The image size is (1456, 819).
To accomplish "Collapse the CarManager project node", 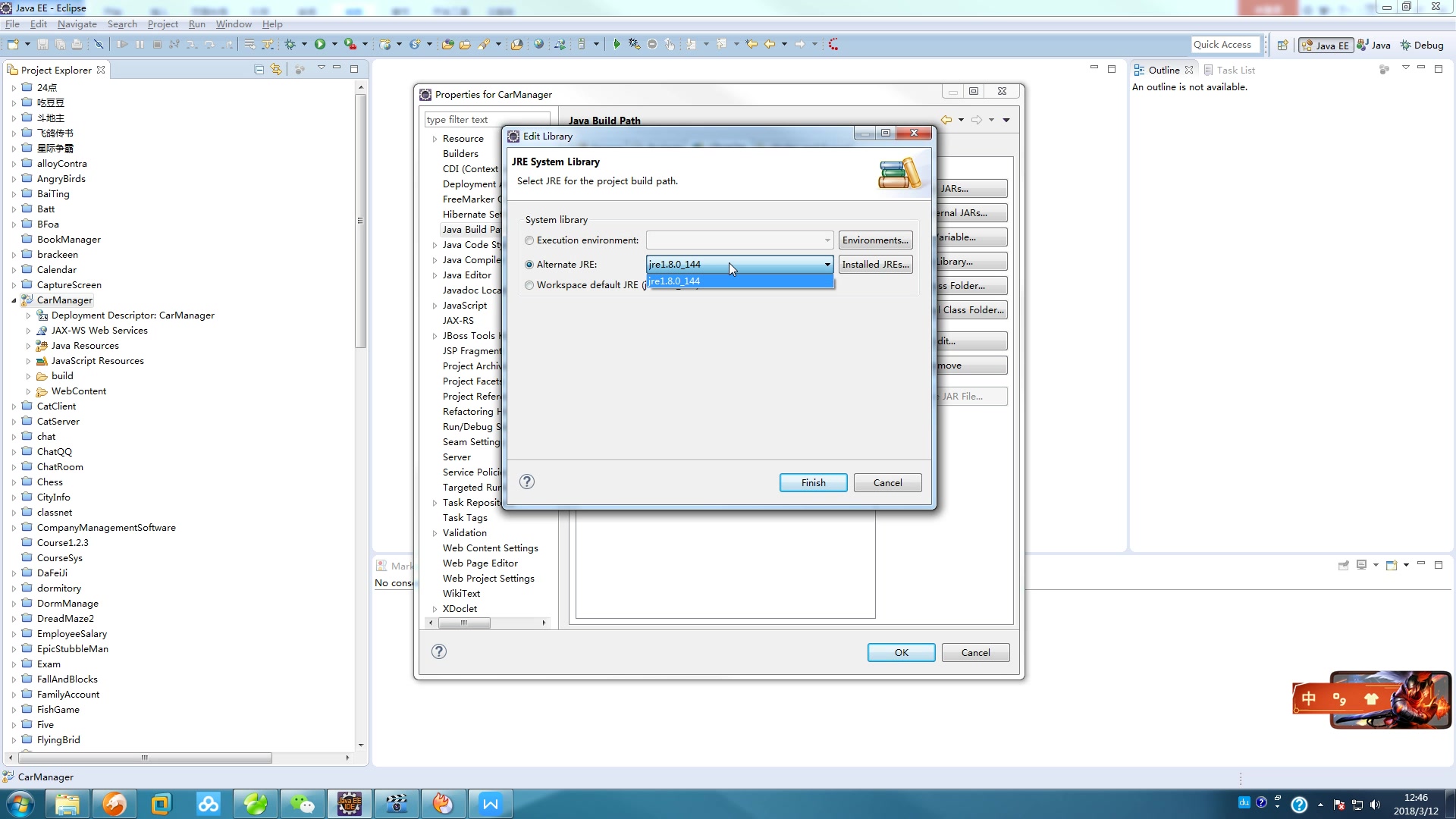I will (14, 300).
